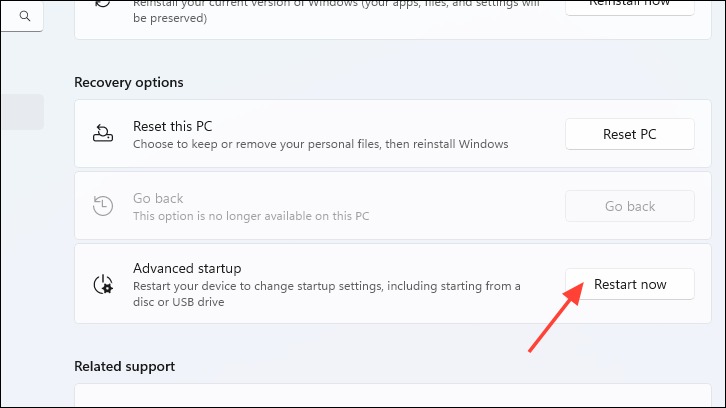This screenshot has height=408, width=726.
Task: Click the search input box
Action: (x=22, y=16)
